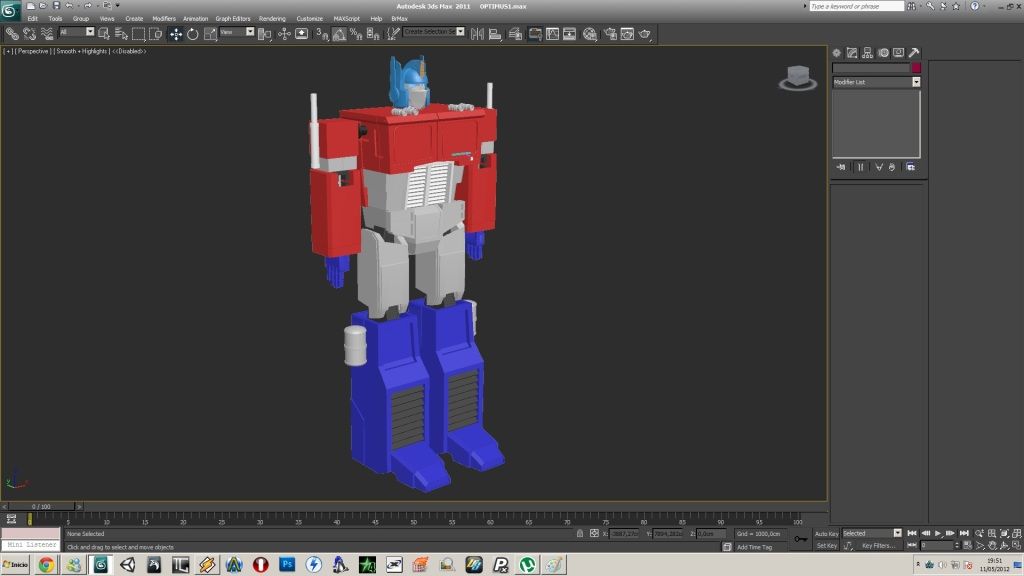
Task: Activate the Select and Uniform Scale tool
Action: click(x=210, y=34)
